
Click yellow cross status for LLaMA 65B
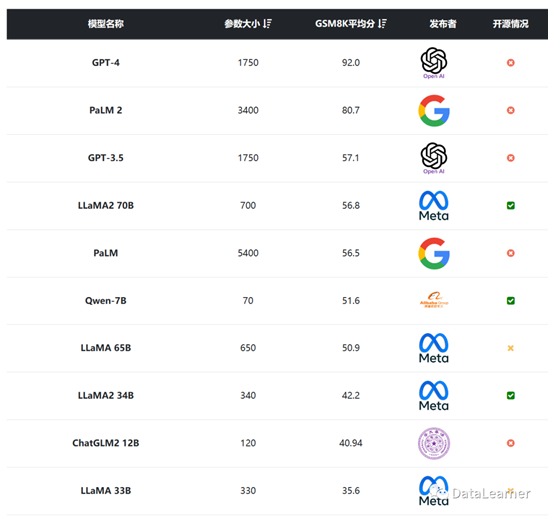pos(511,348)
